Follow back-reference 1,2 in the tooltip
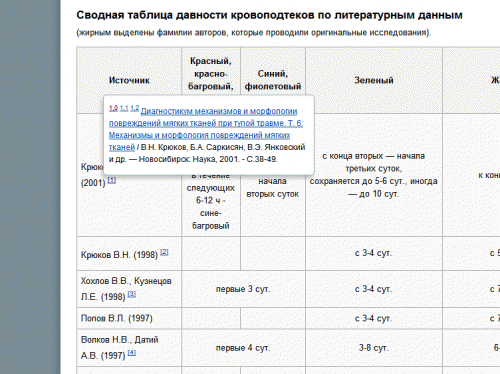500x374 pixels. point(135,108)
